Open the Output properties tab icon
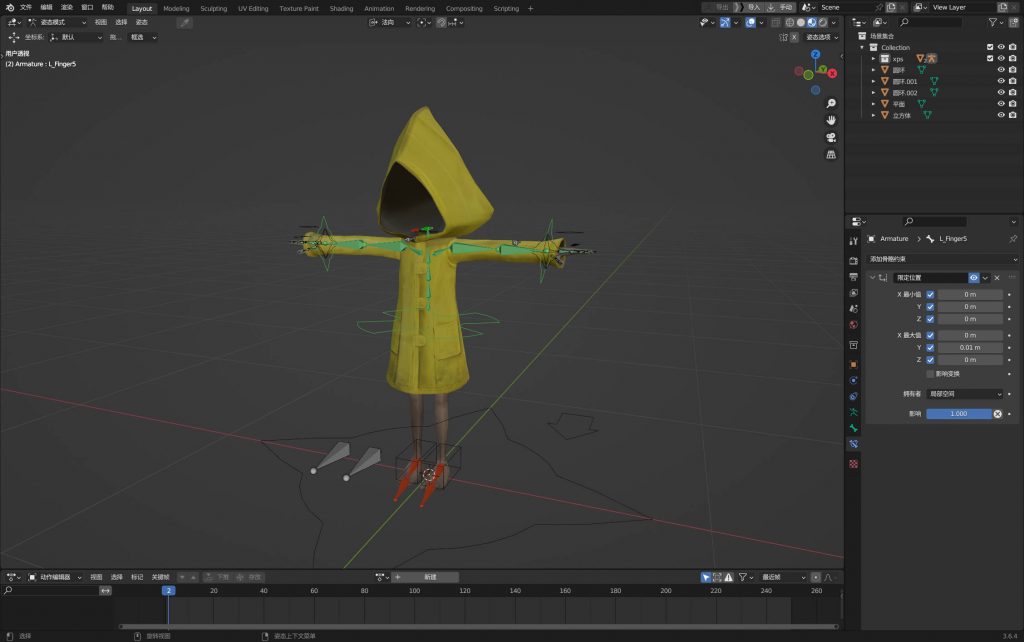 pyautogui.click(x=854, y=277)
